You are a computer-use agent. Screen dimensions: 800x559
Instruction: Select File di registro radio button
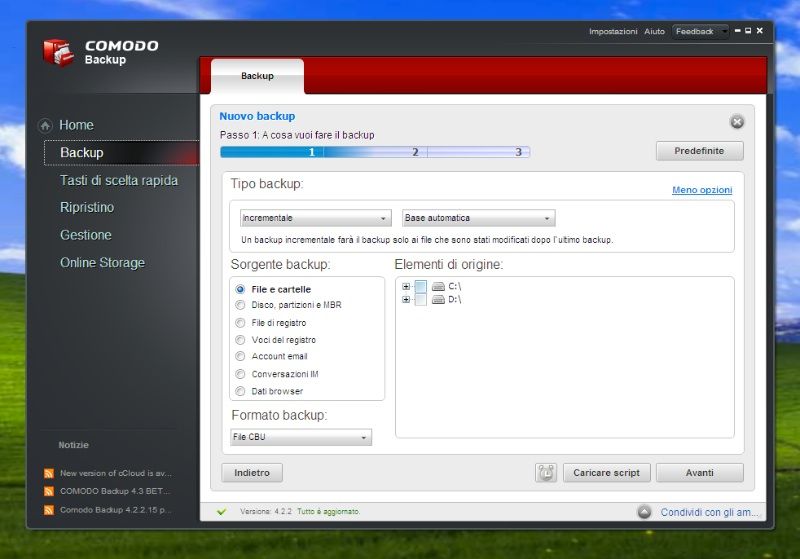[x=240, y=323]
